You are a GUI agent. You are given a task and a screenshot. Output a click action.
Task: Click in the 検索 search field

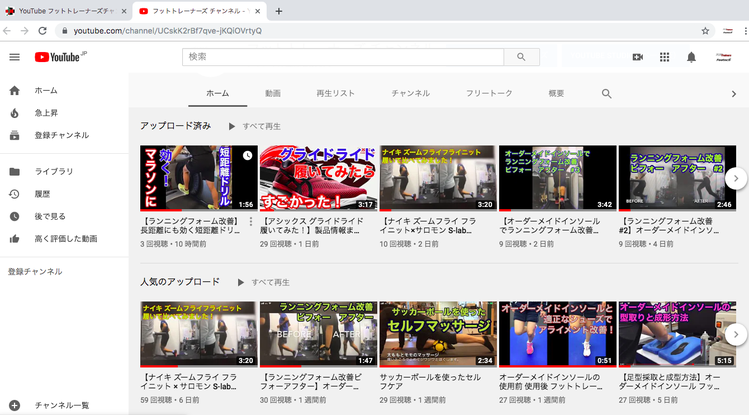(x=342, y=57)
